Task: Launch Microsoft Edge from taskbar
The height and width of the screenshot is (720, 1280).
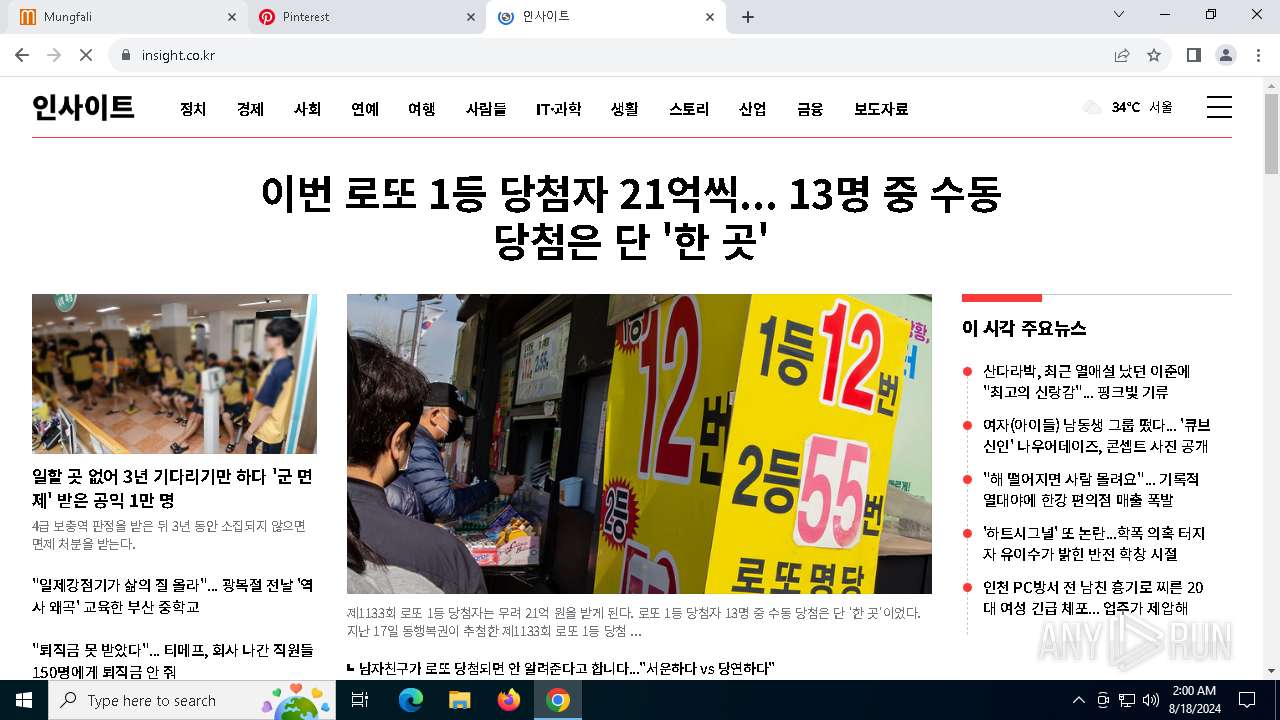Action: [411, 700]
